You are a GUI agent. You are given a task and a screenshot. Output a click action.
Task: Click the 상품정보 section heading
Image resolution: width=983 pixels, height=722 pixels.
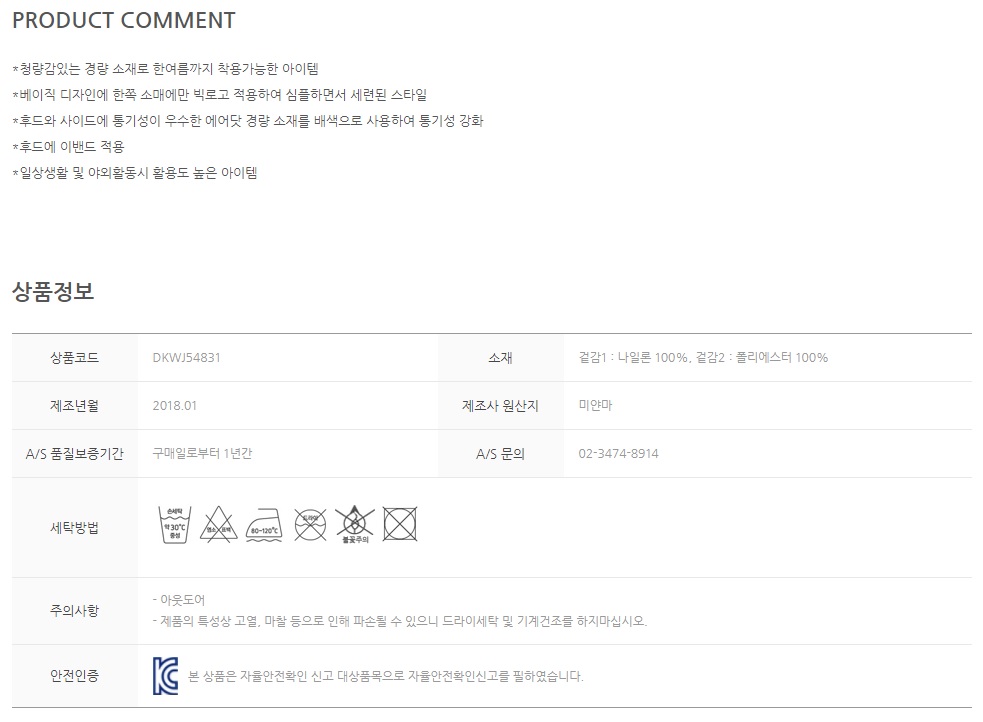pyautogui.click(x=53, y=291)
